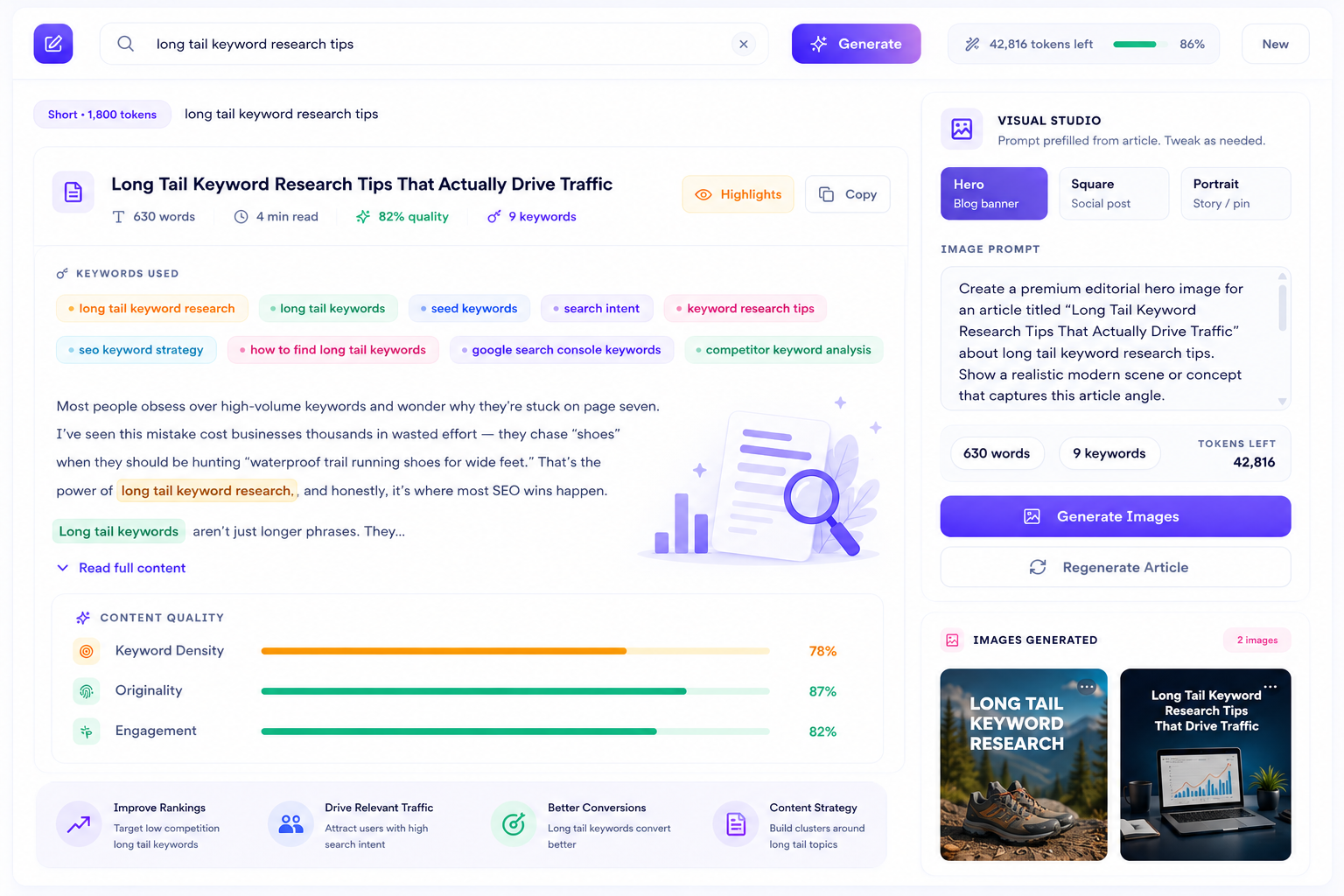Click the New button
The image size is (1344, 896).
coord(1275,44)
